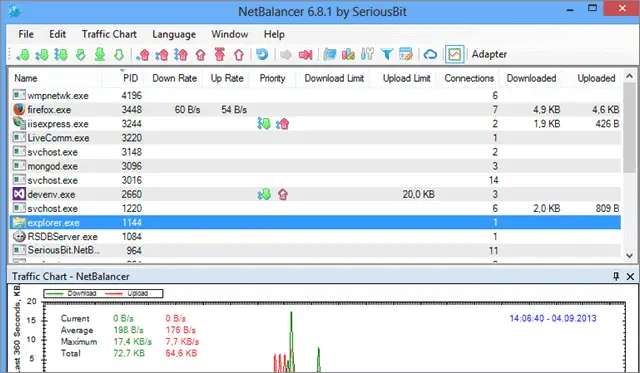640x373 pixels.
Task: Set high download priority (green arrow, double blue arrows)
Action: coord(61,54)
